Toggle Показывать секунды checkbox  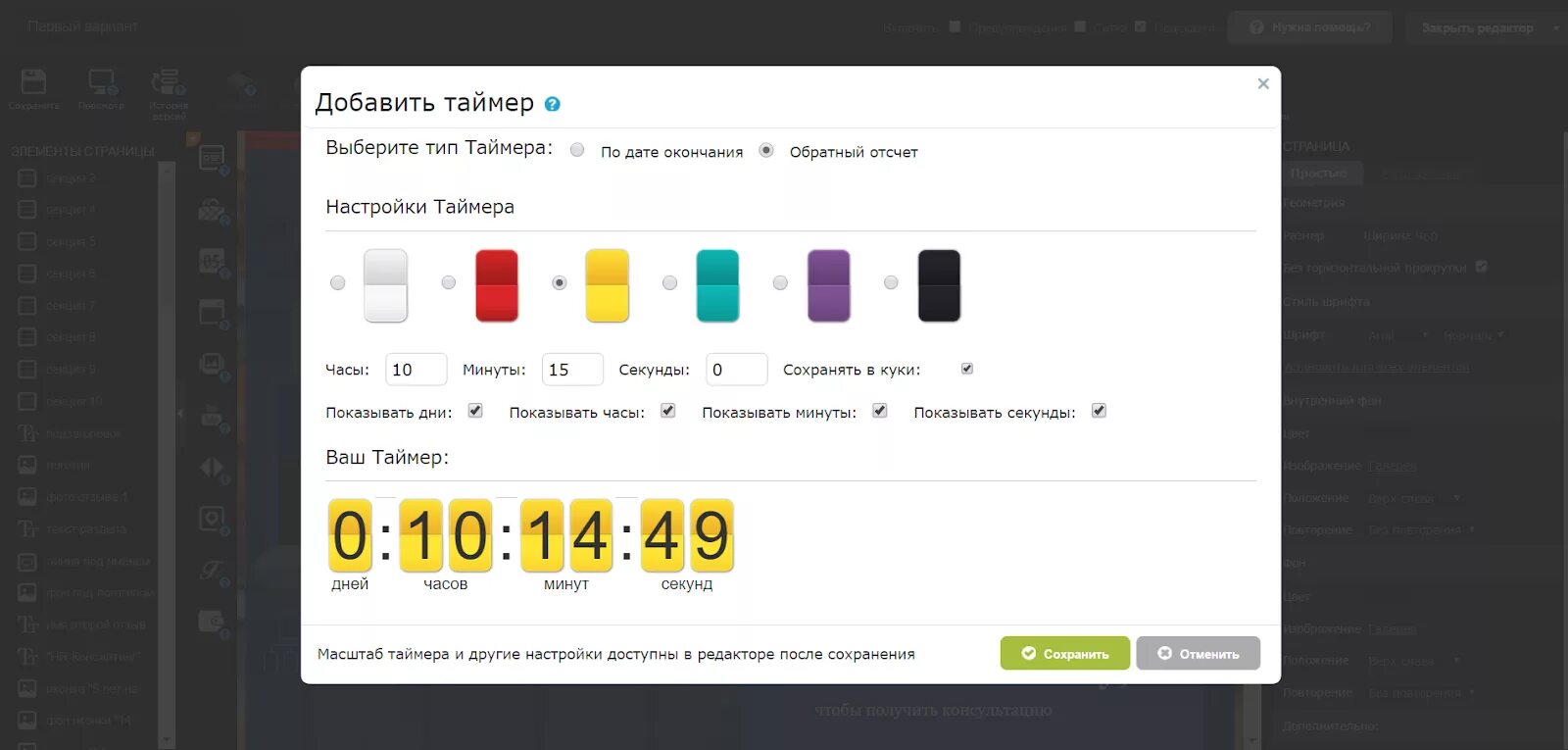[1099, 411]
